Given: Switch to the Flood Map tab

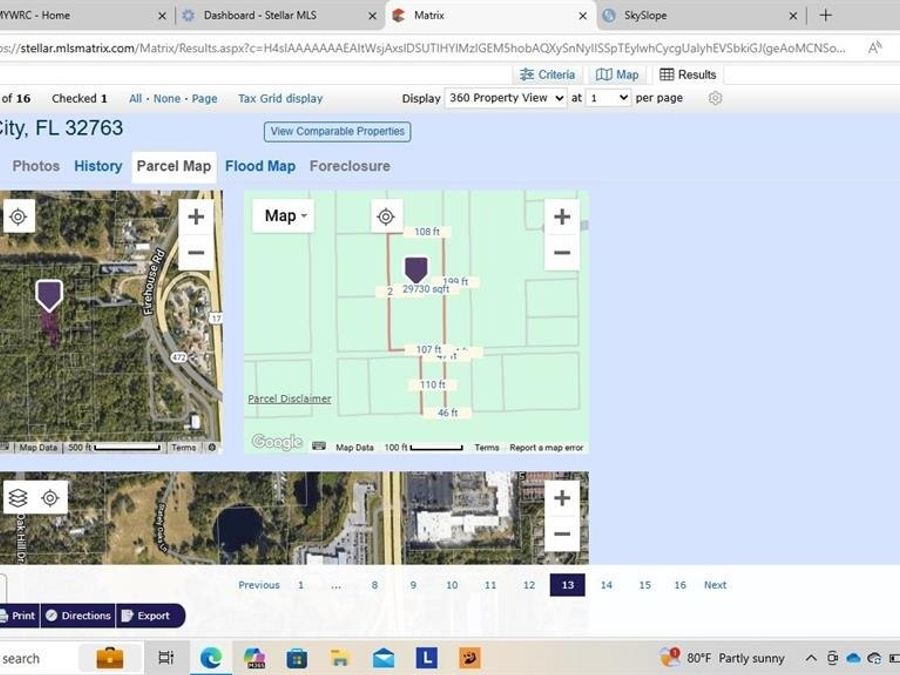Looking at the screenshot, I should [x=260, y=166].
